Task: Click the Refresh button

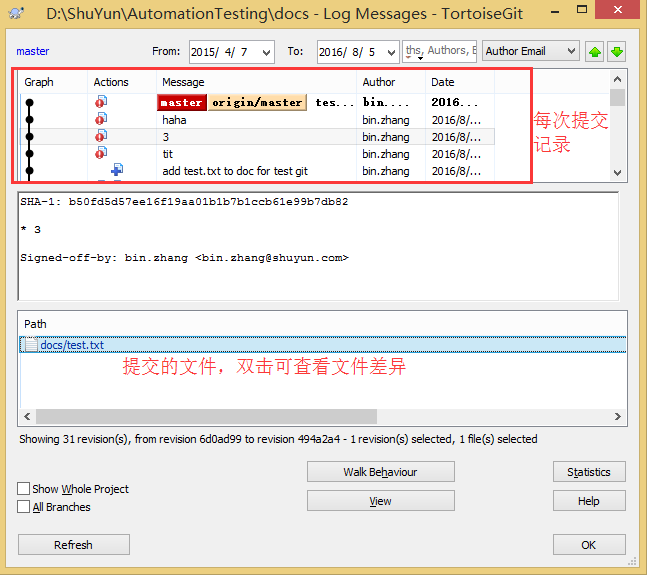Action: tap(73, 545)
